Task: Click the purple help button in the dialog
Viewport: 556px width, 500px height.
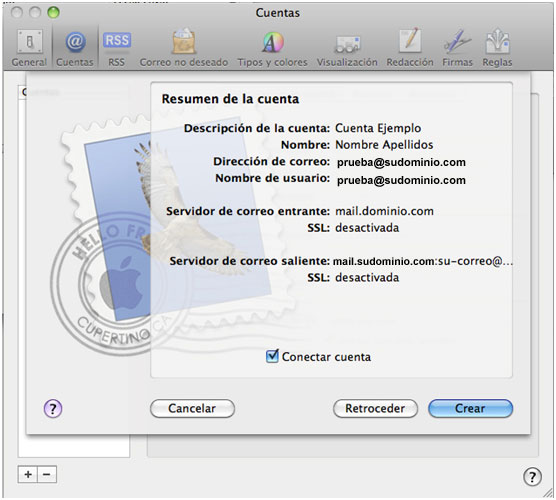Action: 53,409
